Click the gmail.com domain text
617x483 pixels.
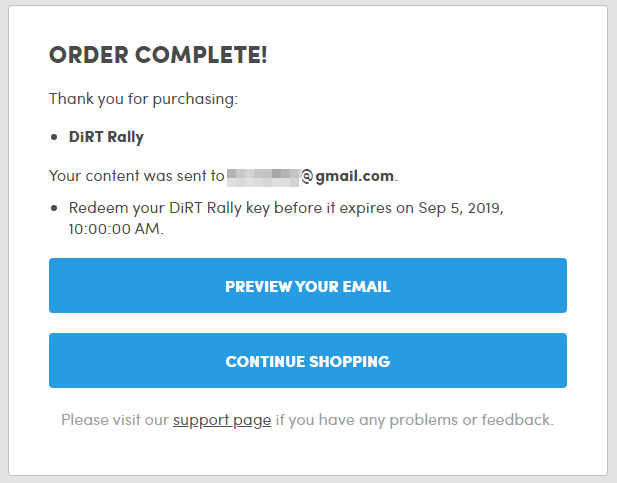click(355, 176)
